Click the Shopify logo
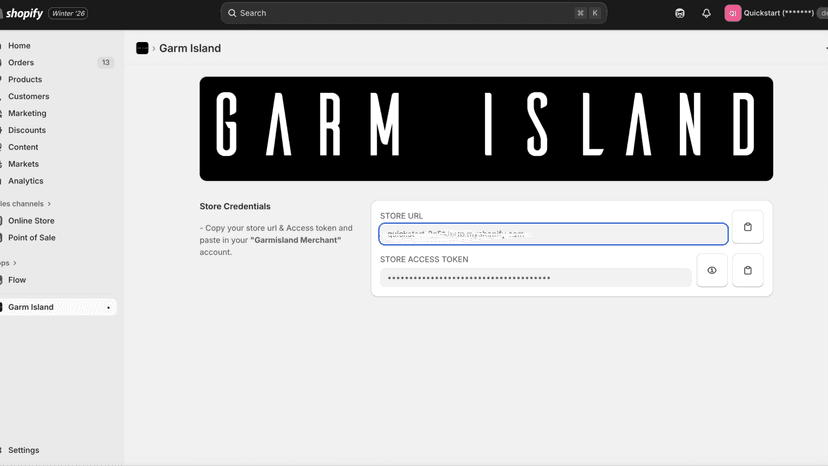Image resolution: width=828 pixels, height=466 pixels. pos(21,13)
